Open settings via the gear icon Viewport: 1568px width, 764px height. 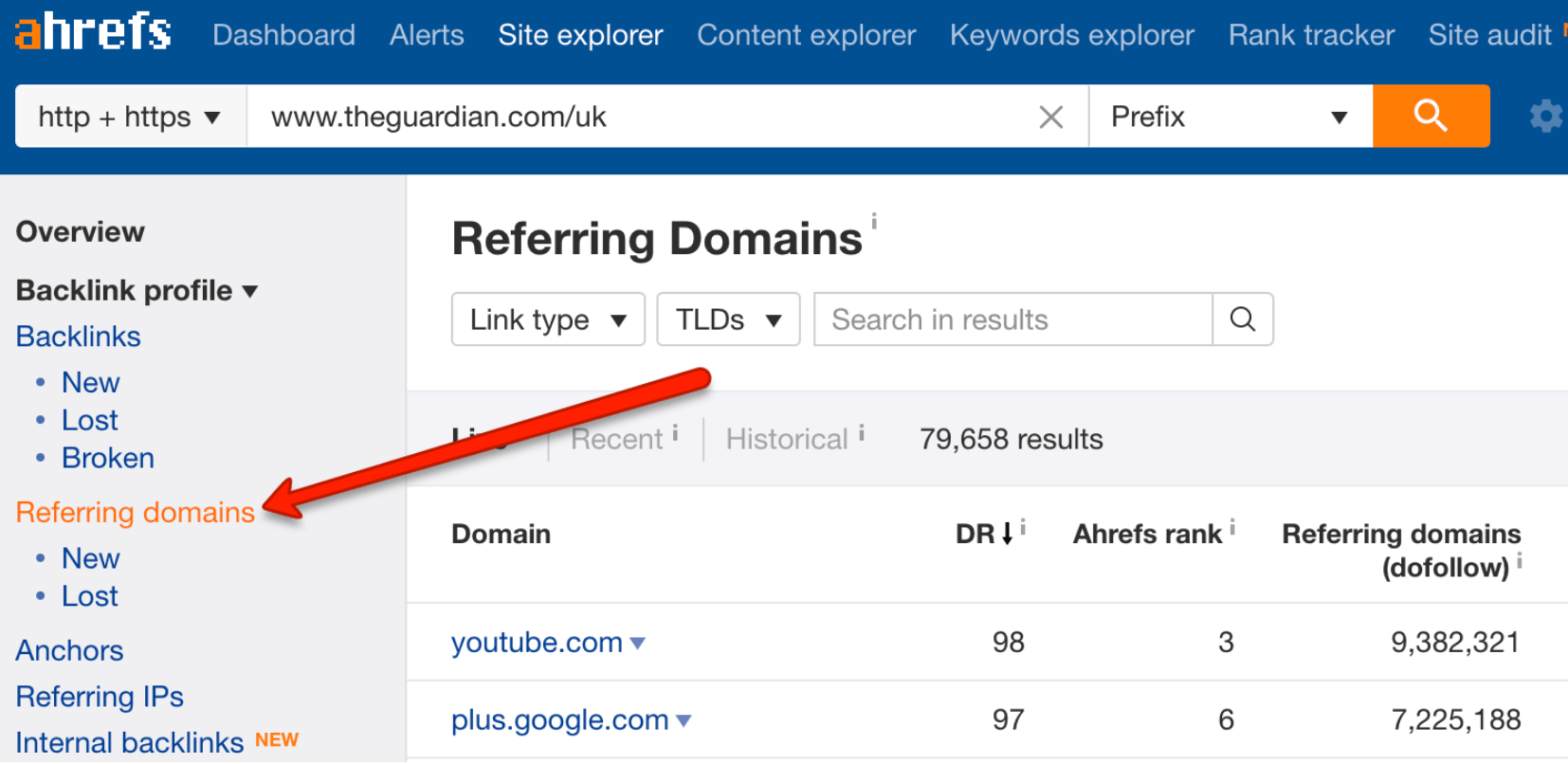tap(1546, 117)
